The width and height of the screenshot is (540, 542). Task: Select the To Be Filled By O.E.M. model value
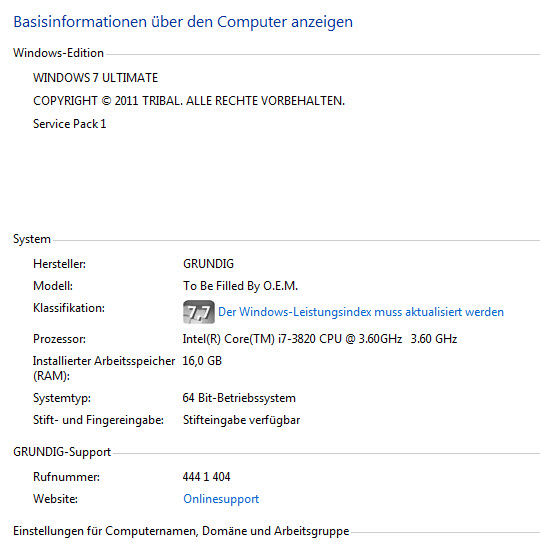240,286
